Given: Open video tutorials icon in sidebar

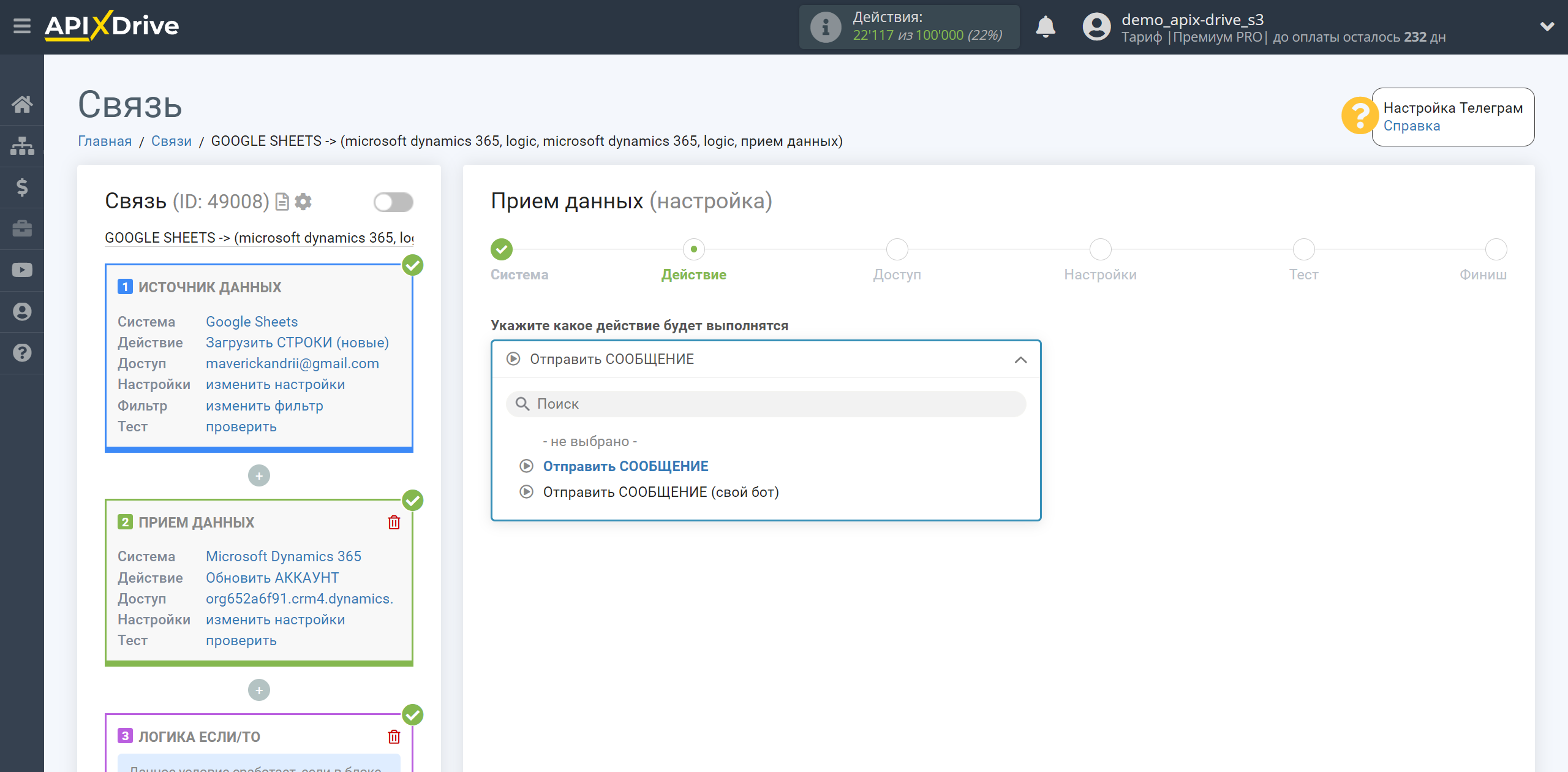Looking at the screenshot, I should coord(22,270).
